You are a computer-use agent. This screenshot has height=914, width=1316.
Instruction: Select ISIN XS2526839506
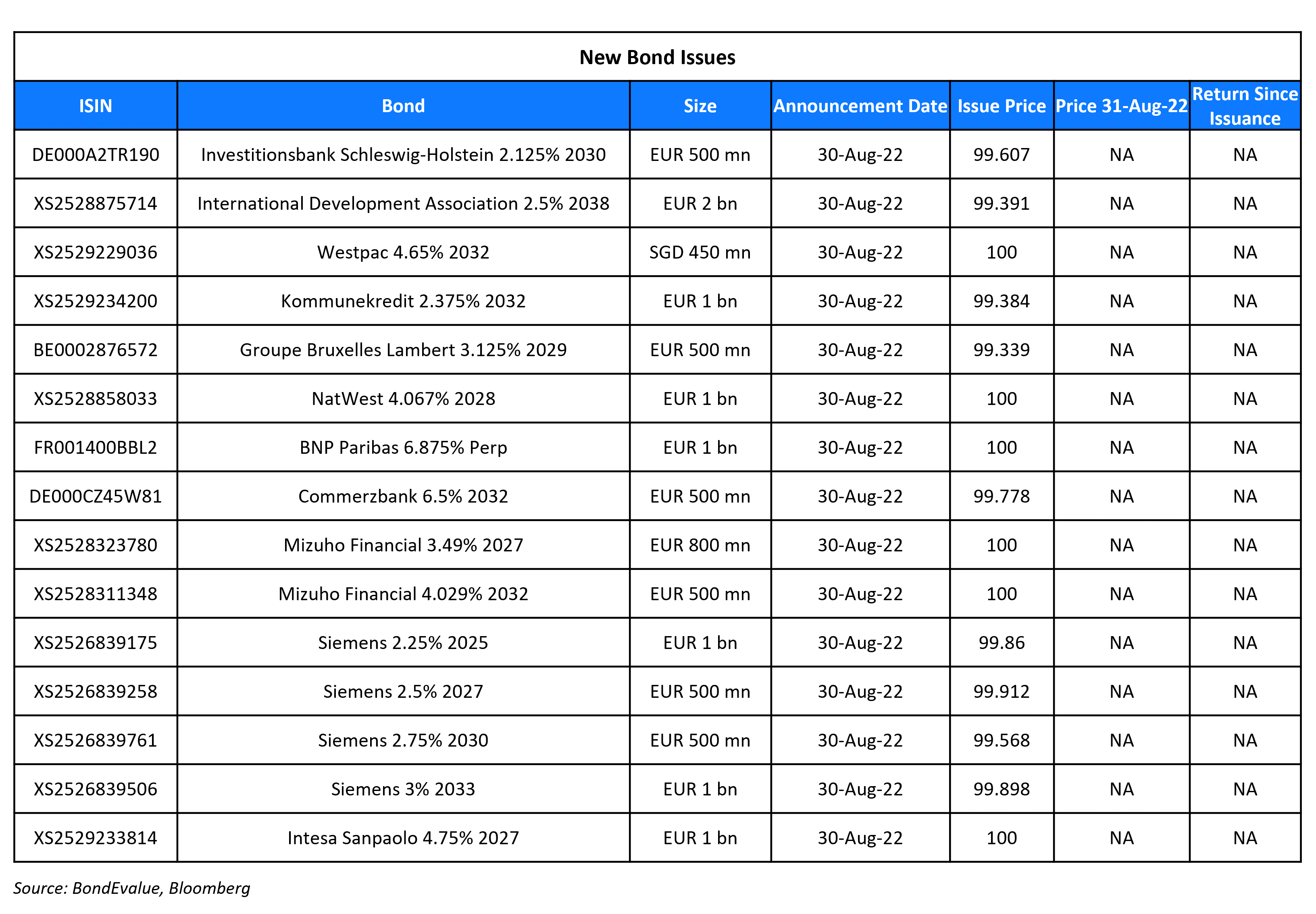96,789
